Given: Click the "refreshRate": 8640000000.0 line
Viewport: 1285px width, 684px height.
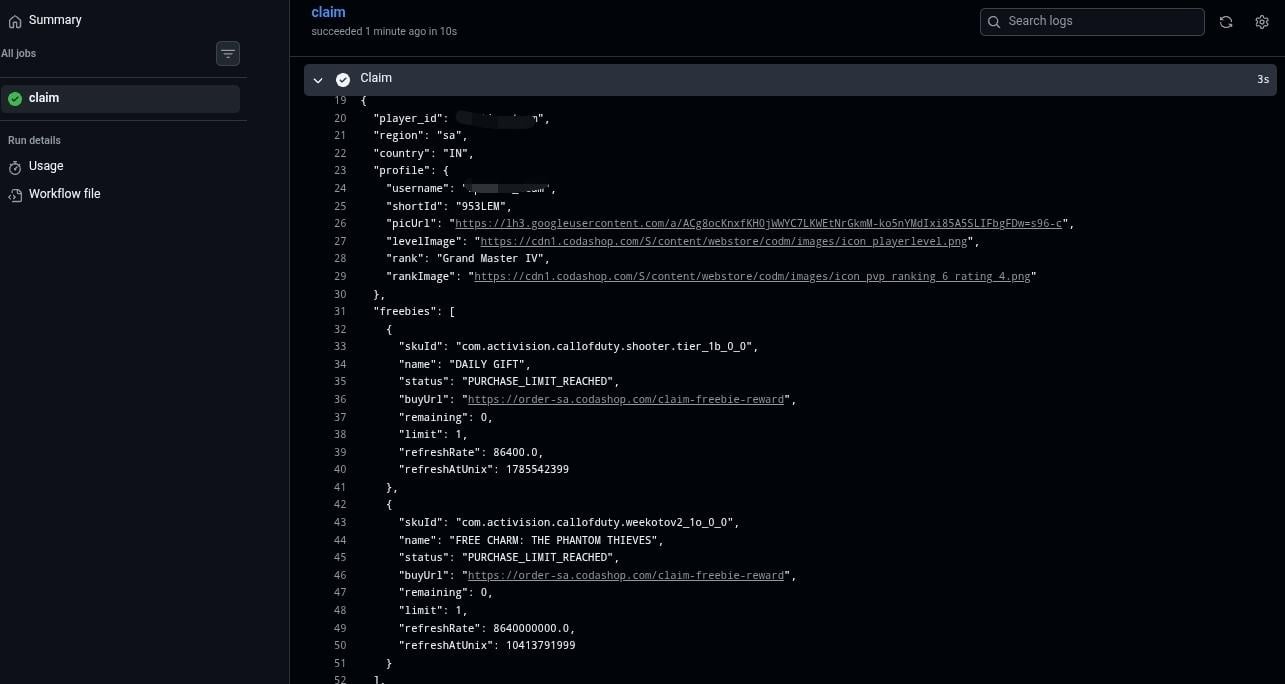Looking at the screenshot, I should [487, 628].
